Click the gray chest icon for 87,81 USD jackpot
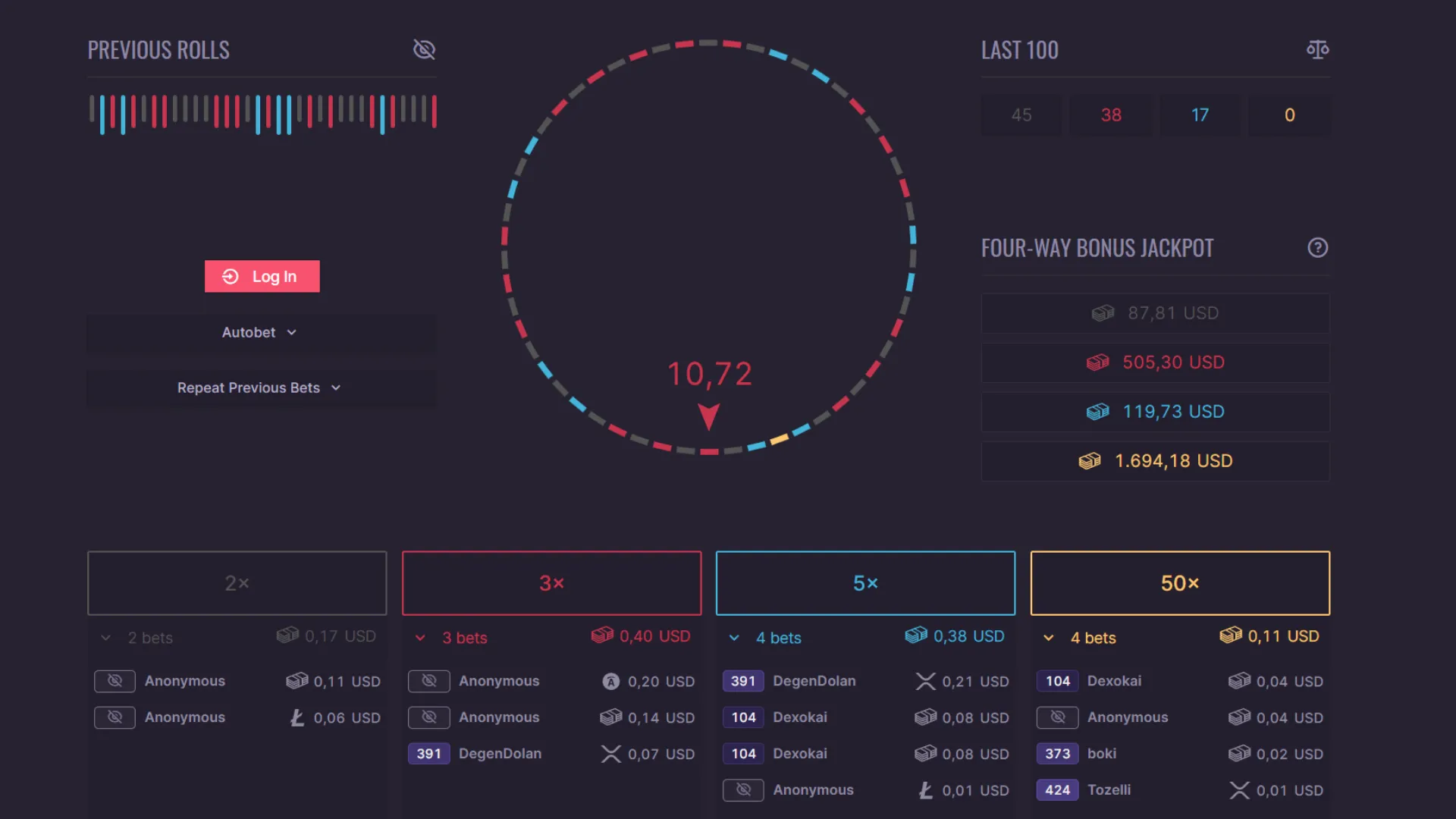Screen dimensions: 1456x819 pyautogui.click(x=1102, y=312)
